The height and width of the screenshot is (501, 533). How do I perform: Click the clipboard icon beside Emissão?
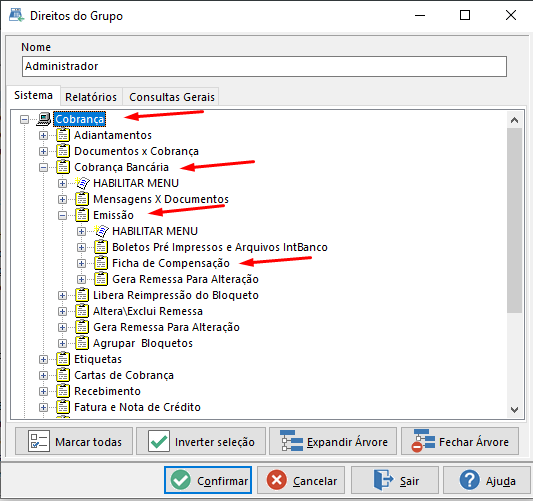[x=82, y=215]
